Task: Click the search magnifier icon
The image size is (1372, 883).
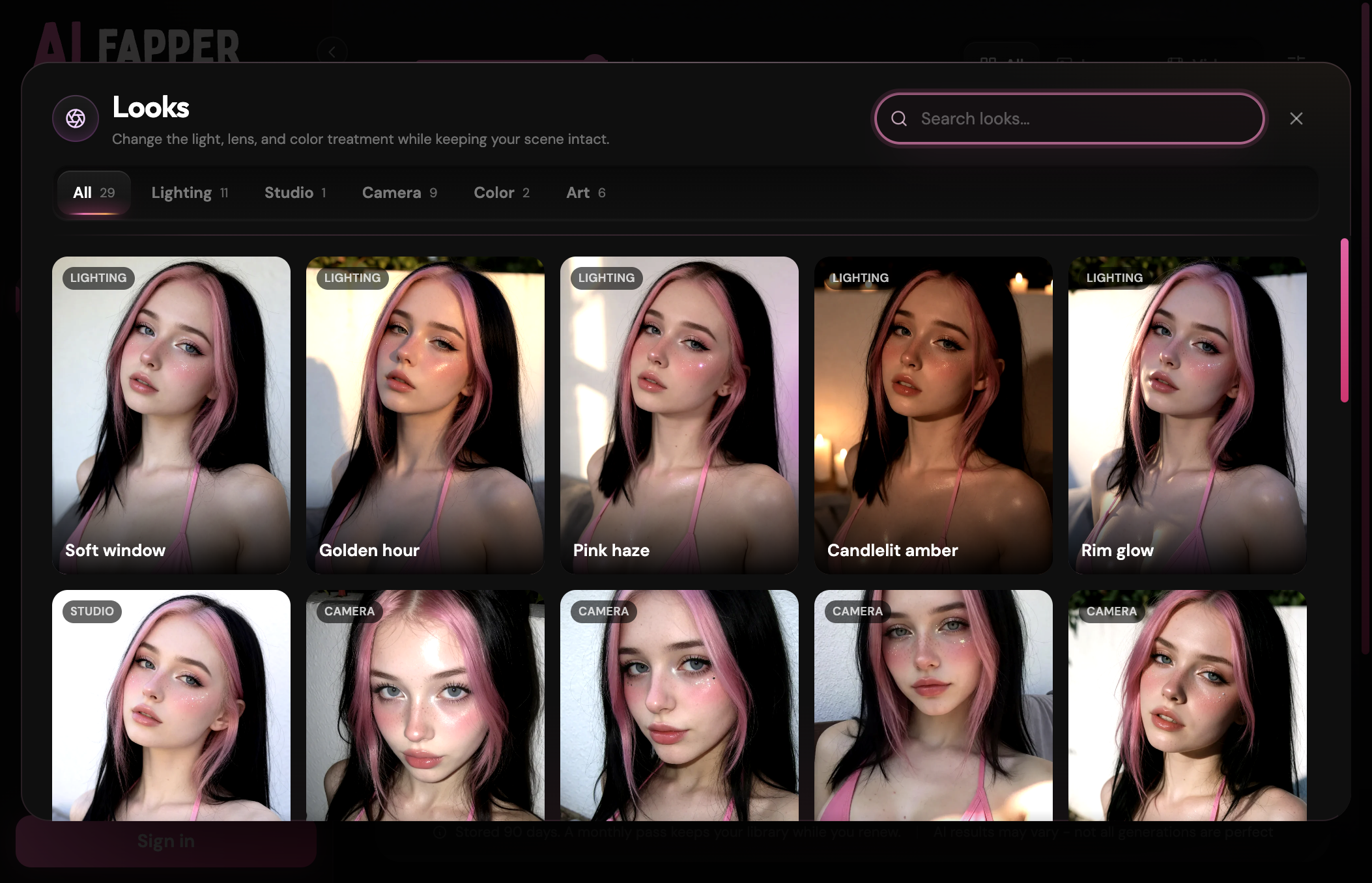Action: pyautogui.click(x=899, y=119)
